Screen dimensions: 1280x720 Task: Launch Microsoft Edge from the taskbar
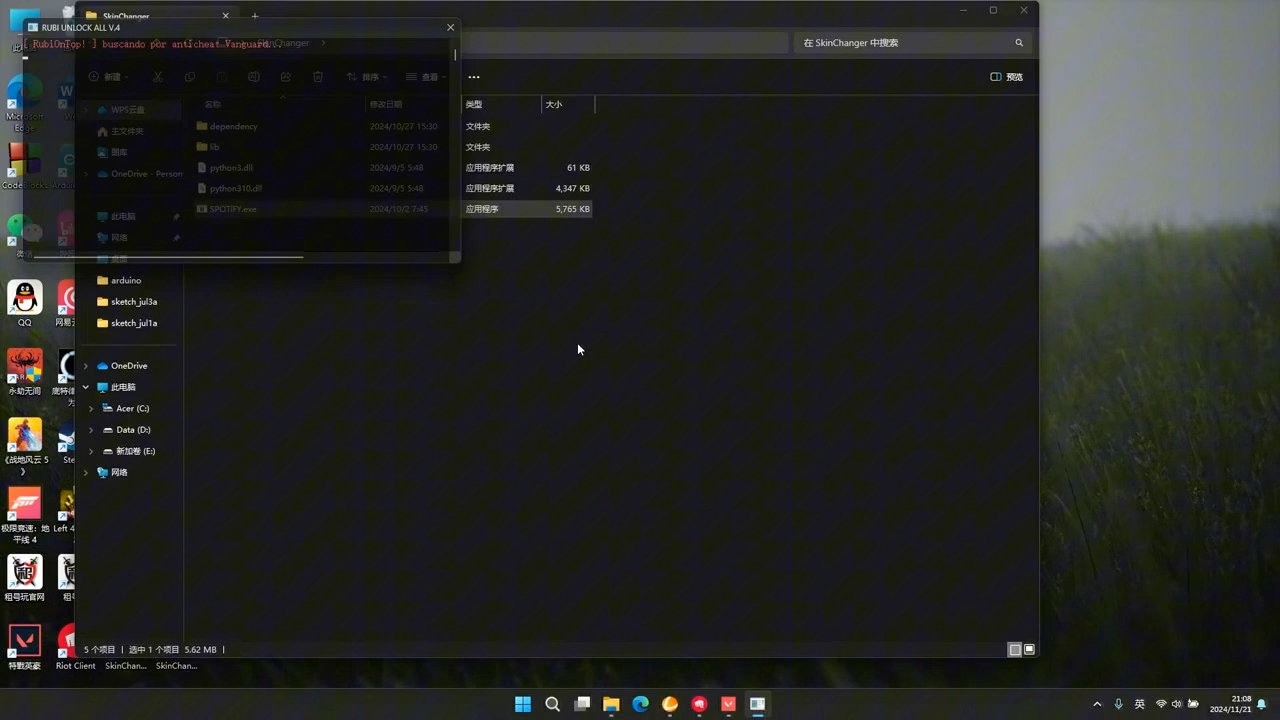tap(640, 704)
